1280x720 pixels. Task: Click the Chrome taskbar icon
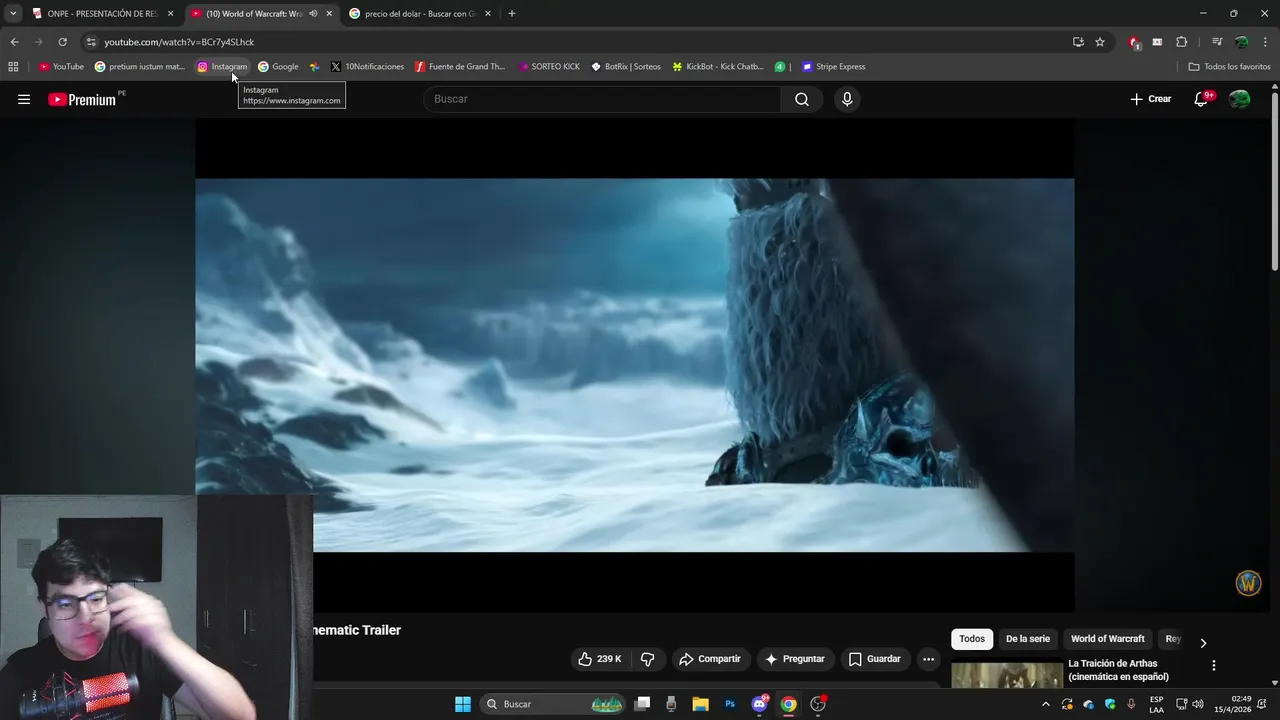[x=789, y=704]
